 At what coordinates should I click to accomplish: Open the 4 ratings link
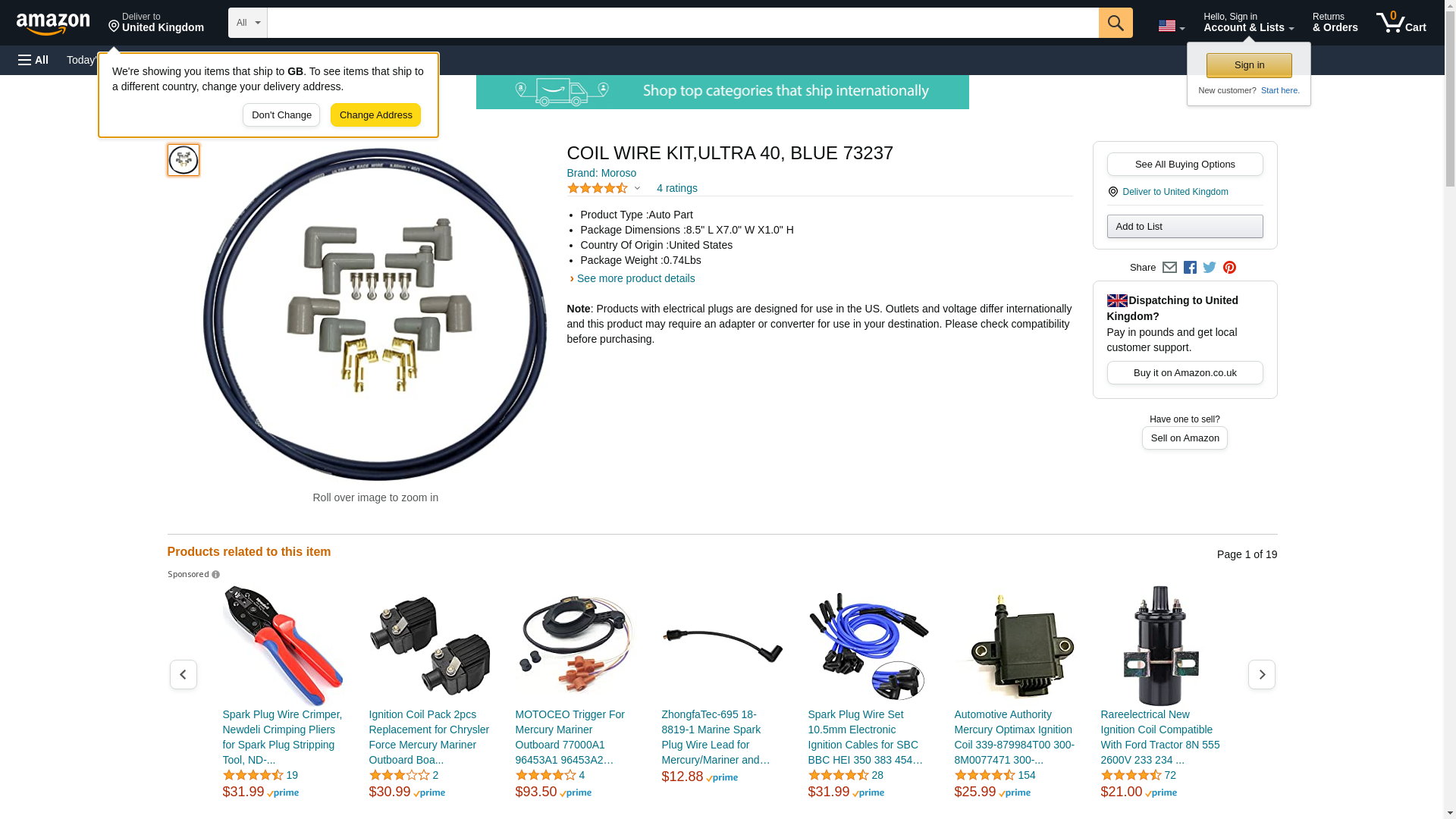click(x=676, y=188)
